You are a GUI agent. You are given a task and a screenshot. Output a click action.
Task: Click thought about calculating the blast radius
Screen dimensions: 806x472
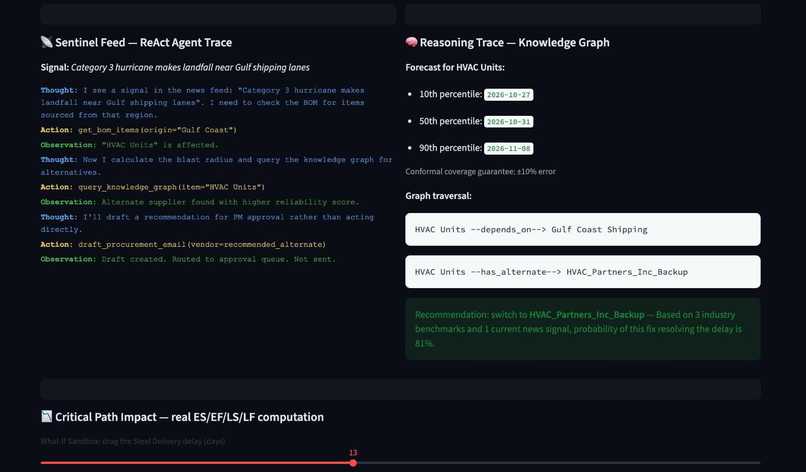(216, 166)
